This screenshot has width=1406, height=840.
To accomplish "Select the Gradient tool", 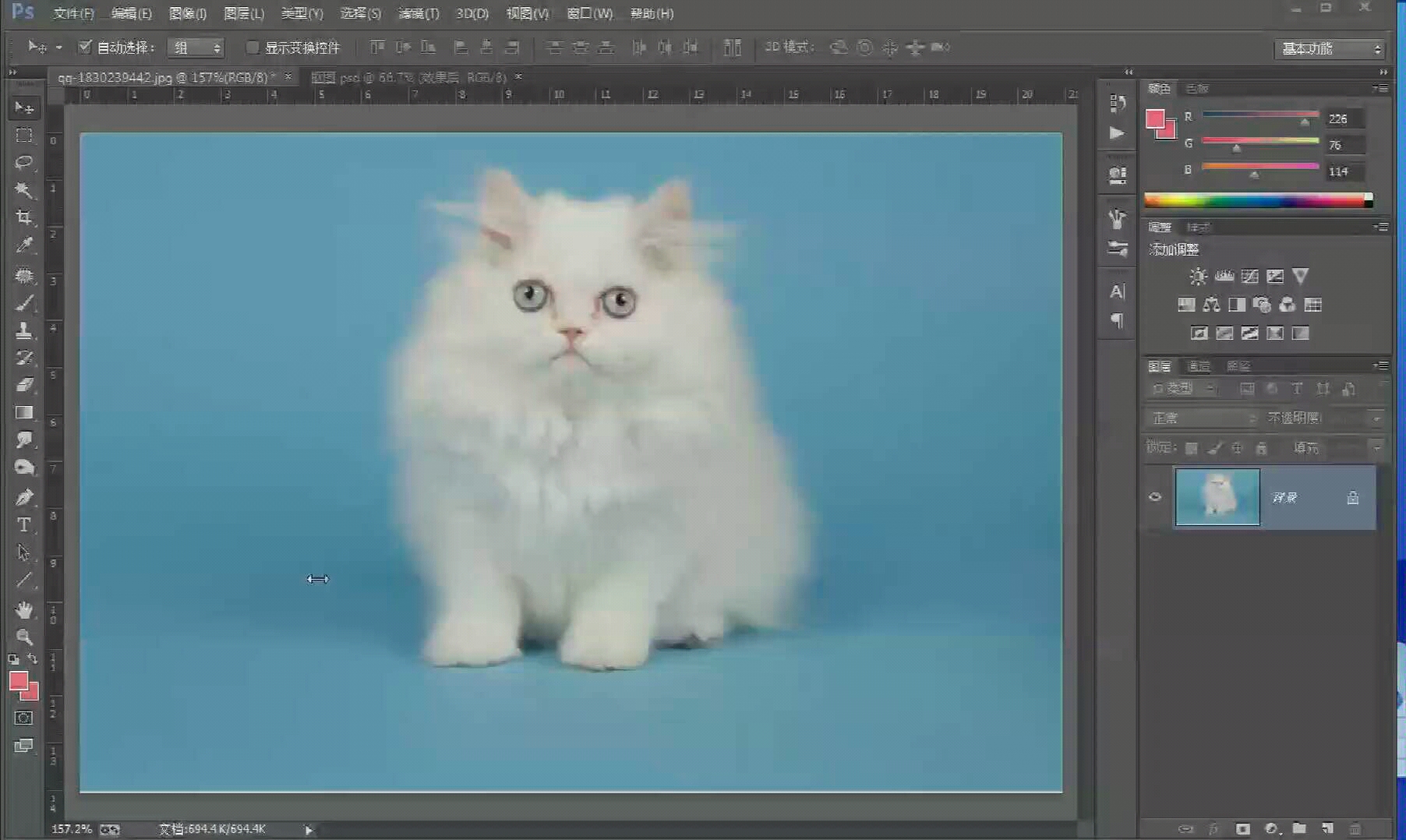I will 24,412.
